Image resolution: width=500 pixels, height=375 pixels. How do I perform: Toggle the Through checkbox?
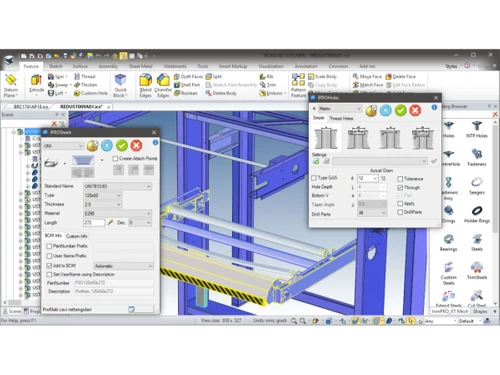coord(400,188)
